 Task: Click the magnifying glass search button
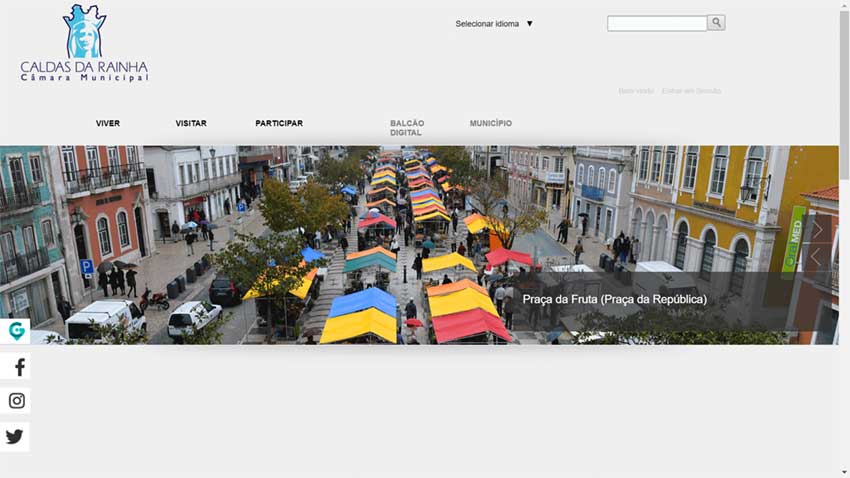coord(716,22)
